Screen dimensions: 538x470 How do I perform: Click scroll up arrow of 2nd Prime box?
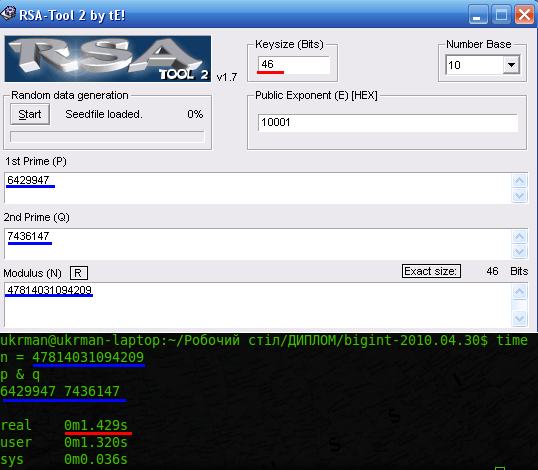pos(519,236)
